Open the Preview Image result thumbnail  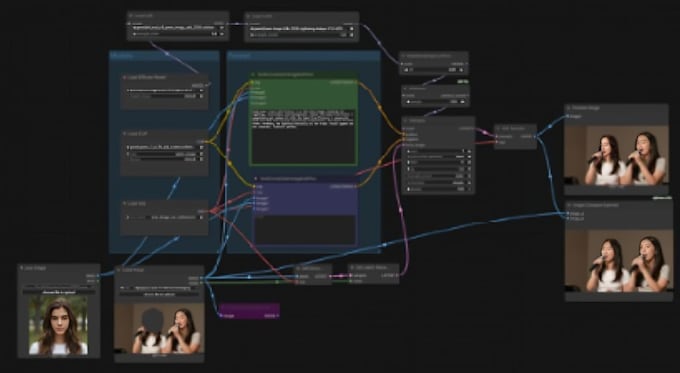click(616, 155)
